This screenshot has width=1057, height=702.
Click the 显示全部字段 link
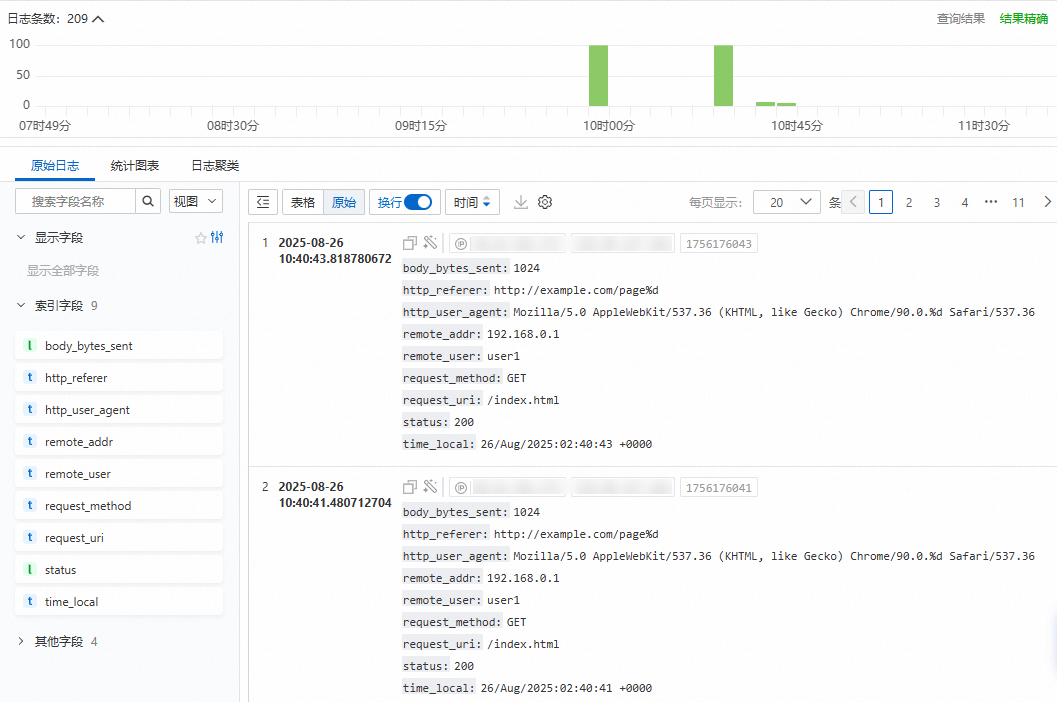[x=63, y=270]
